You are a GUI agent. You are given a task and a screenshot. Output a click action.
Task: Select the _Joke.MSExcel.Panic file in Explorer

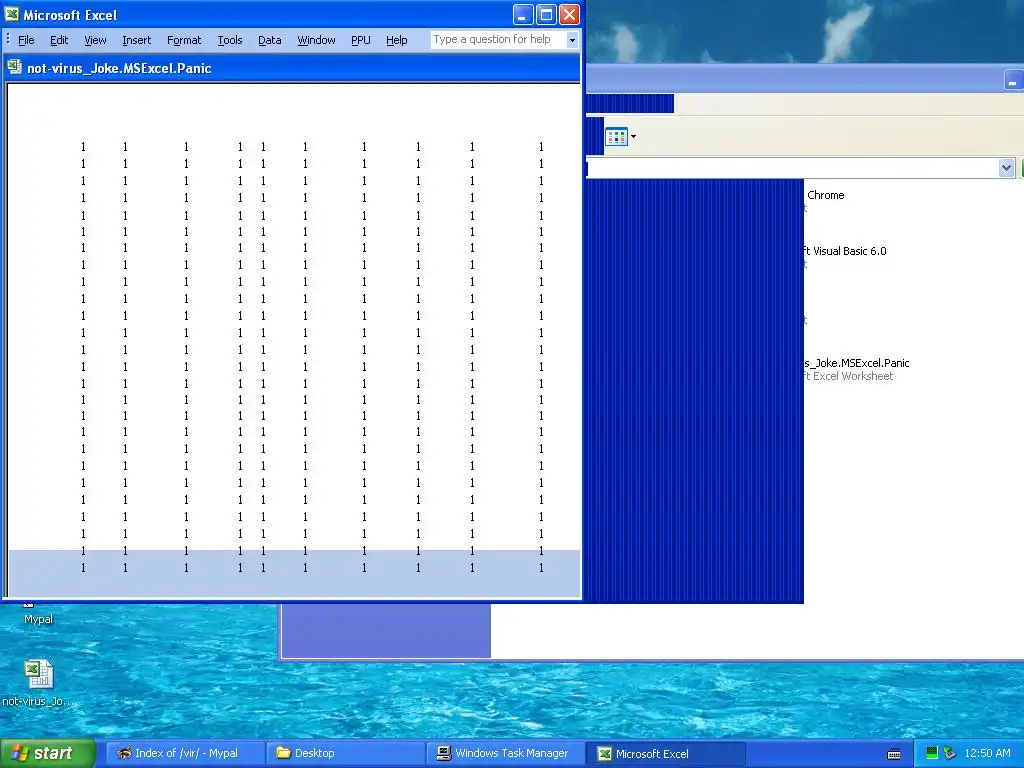pyautogui.click(x=857, y=363)
